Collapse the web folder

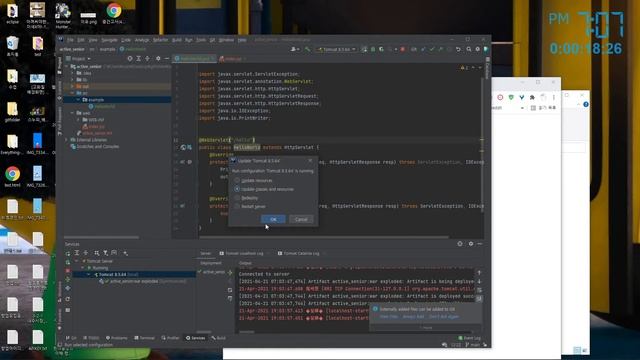73,113
